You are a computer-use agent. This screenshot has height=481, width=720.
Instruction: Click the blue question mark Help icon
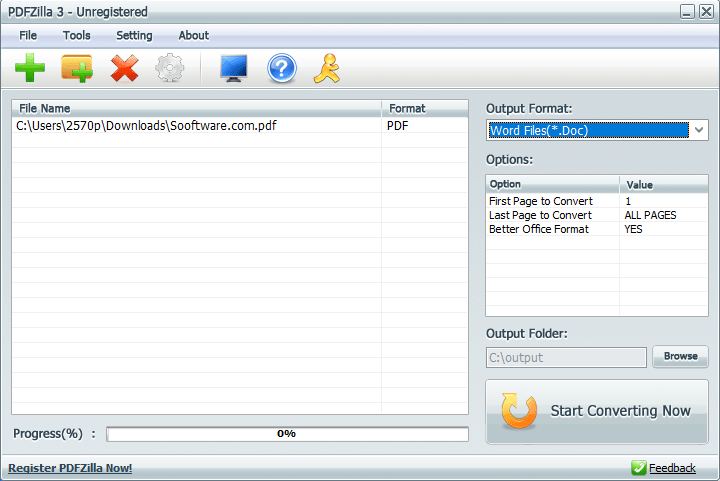tap(281, 68)
